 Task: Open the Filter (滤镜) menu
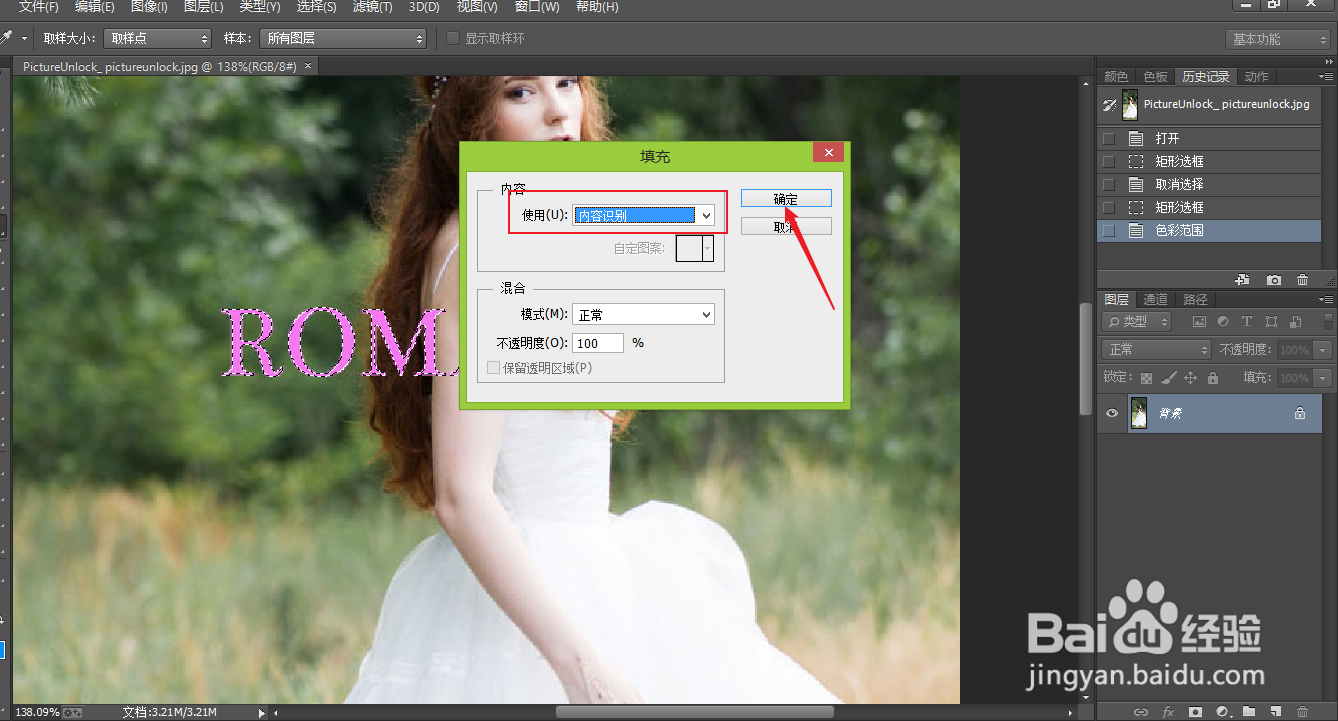373,7
